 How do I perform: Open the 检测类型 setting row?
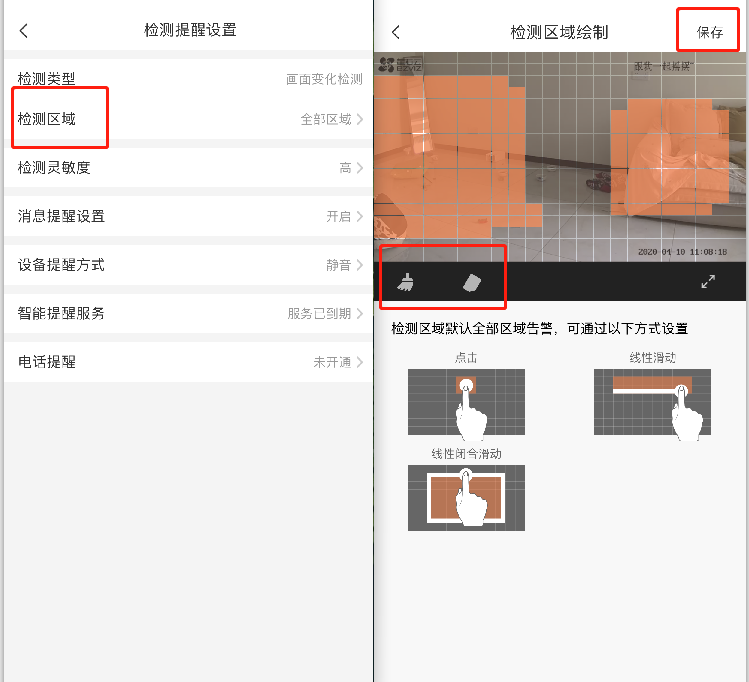tap(188, 79)
